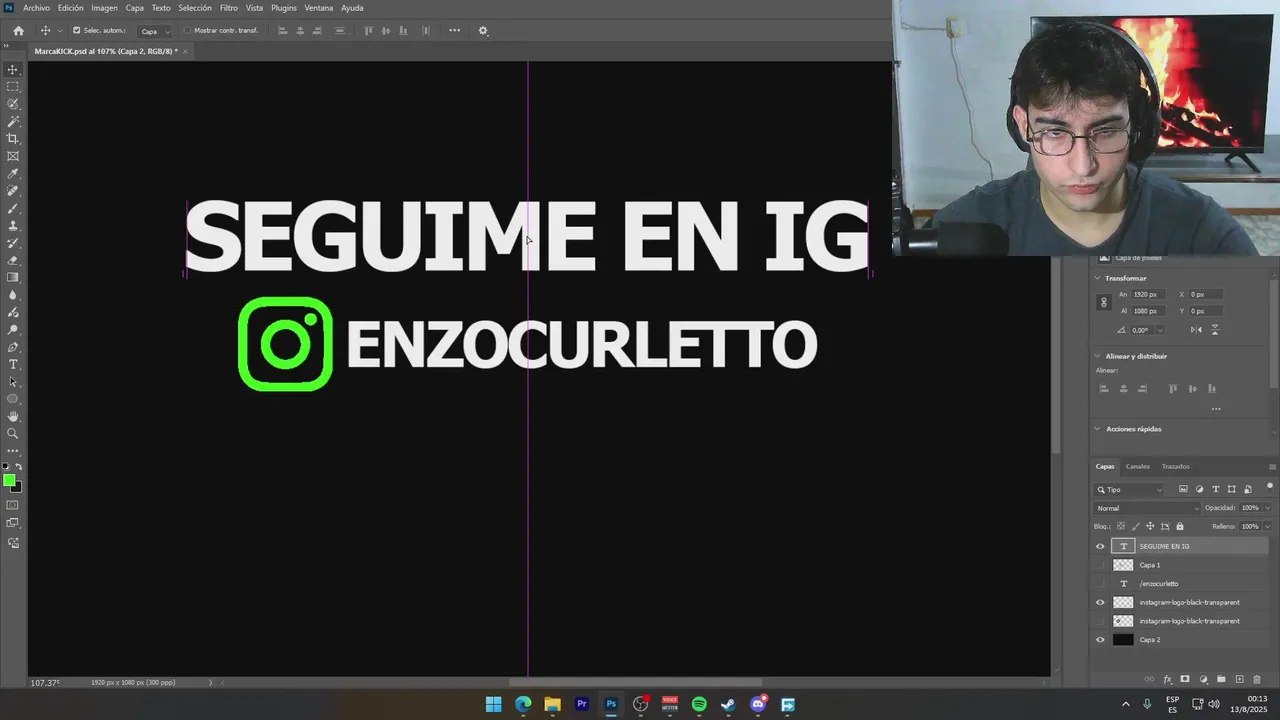
Task: Select the Blur tool
Action: (13, 295)
